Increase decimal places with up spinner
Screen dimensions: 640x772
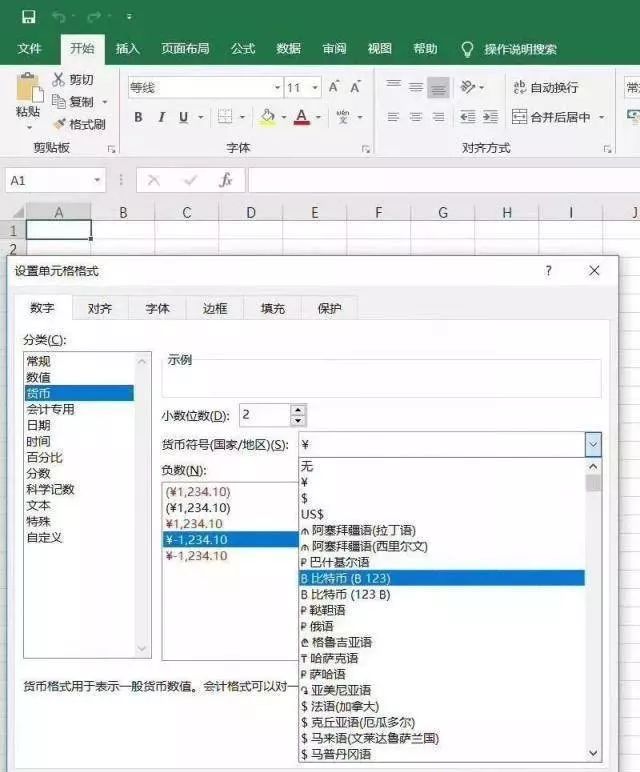pos(298,410)
